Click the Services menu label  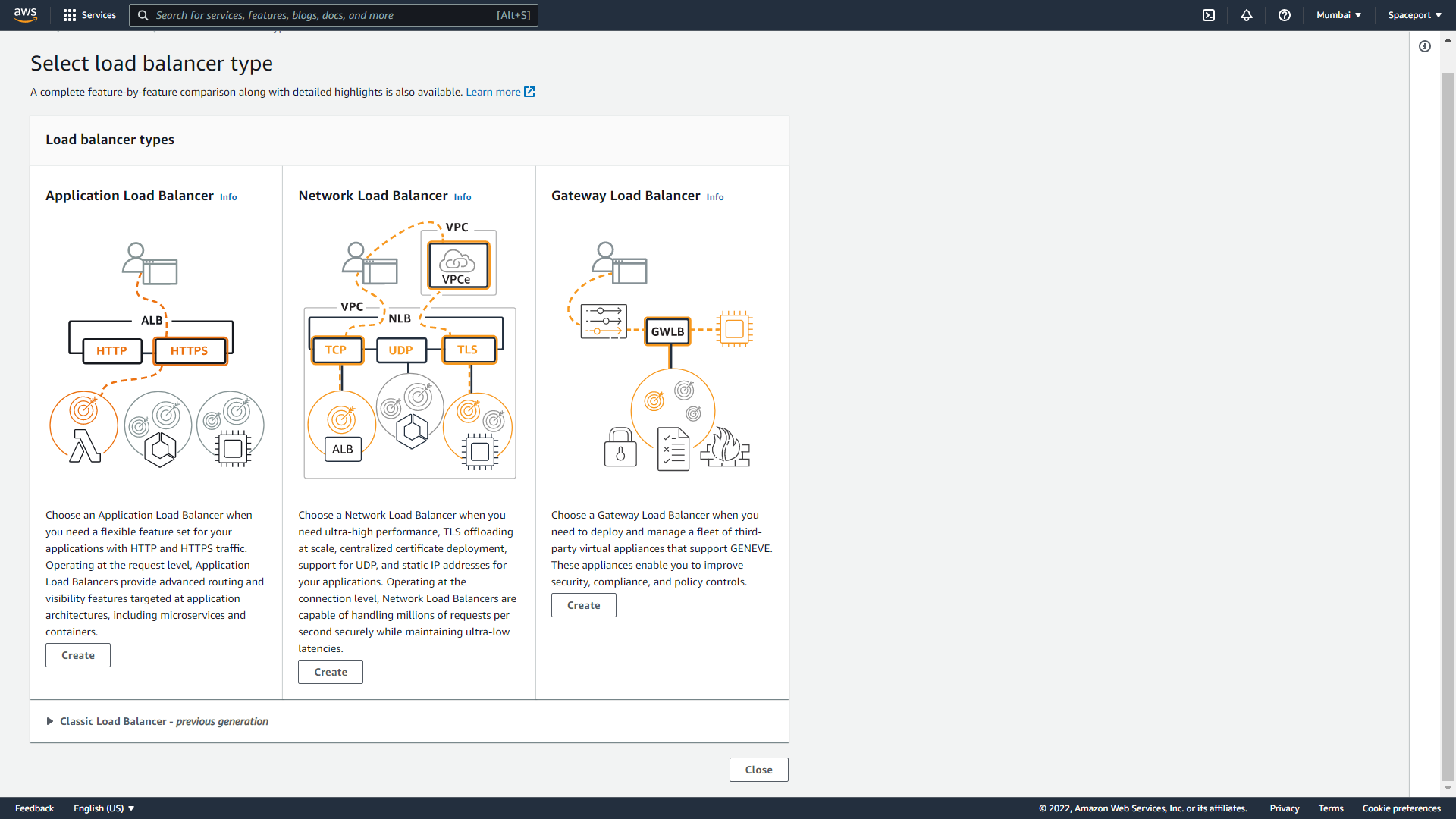click(x=99, y=15)
